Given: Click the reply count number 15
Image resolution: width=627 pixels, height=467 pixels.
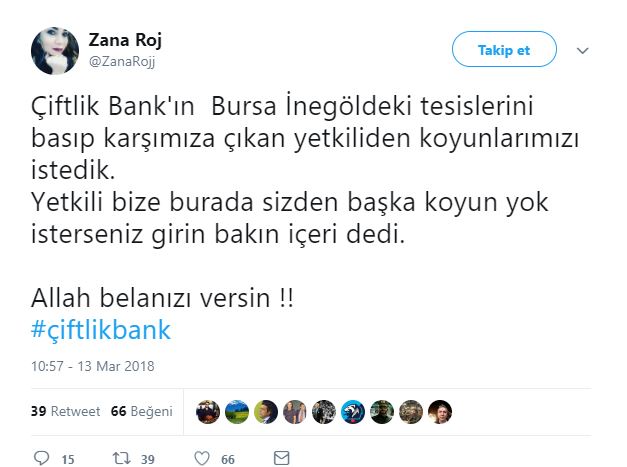Looking at the screenshot, I should coord(68,459).
